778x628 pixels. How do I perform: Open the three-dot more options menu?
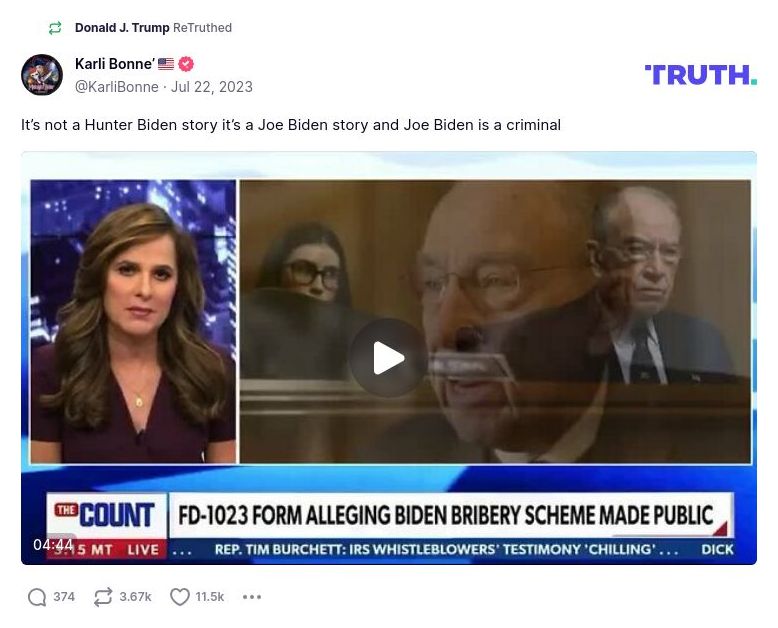(252, 597)
